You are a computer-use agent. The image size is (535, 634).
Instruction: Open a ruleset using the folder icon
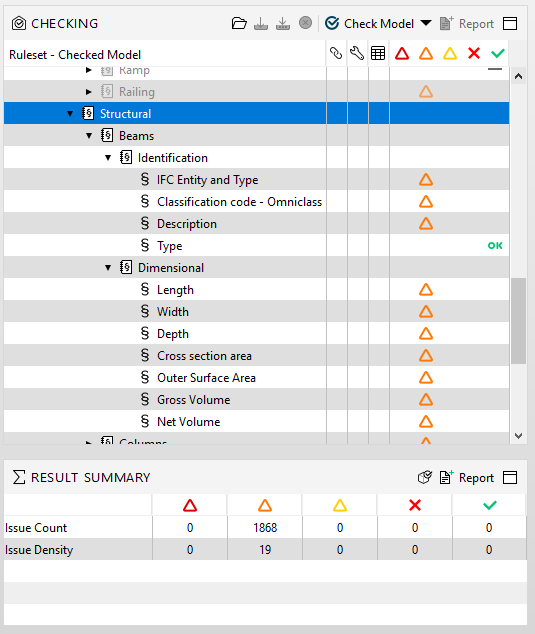point(239,23)
